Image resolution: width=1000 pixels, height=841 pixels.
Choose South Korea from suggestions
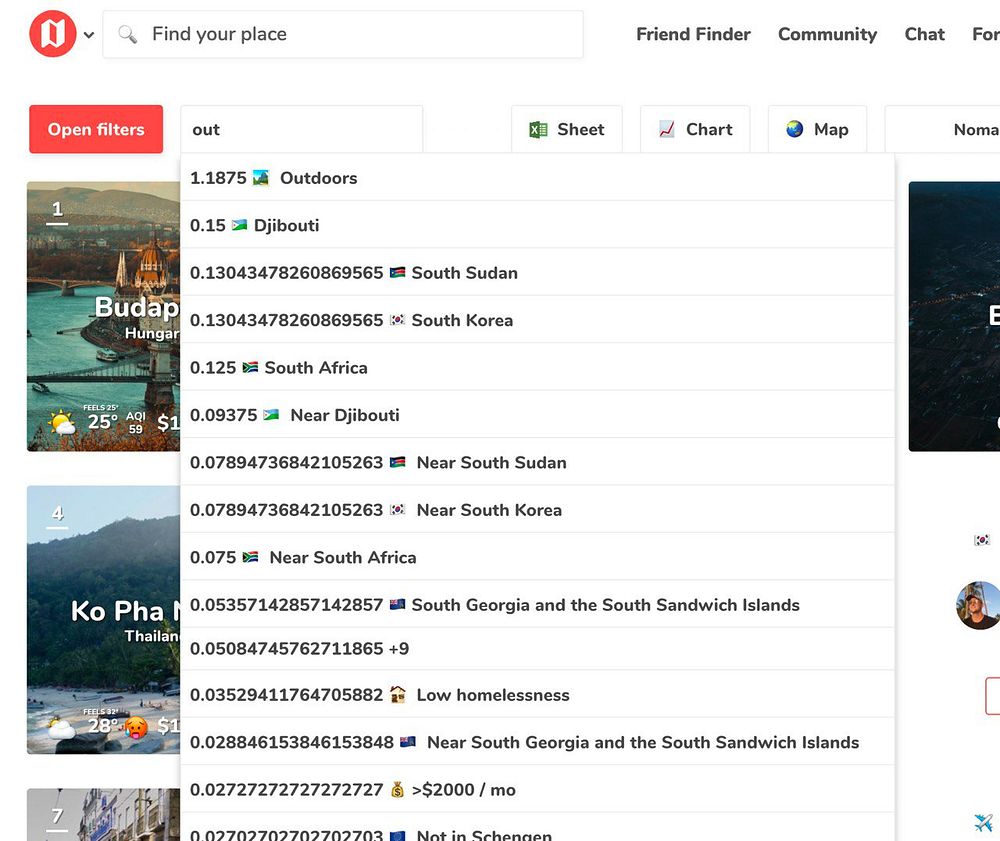click(537, 320)
